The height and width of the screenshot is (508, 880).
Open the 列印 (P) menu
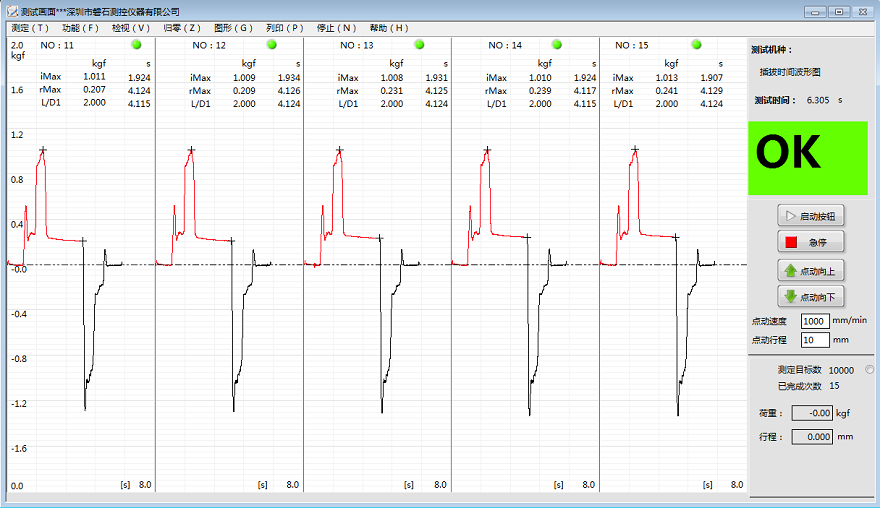point(284,28)
